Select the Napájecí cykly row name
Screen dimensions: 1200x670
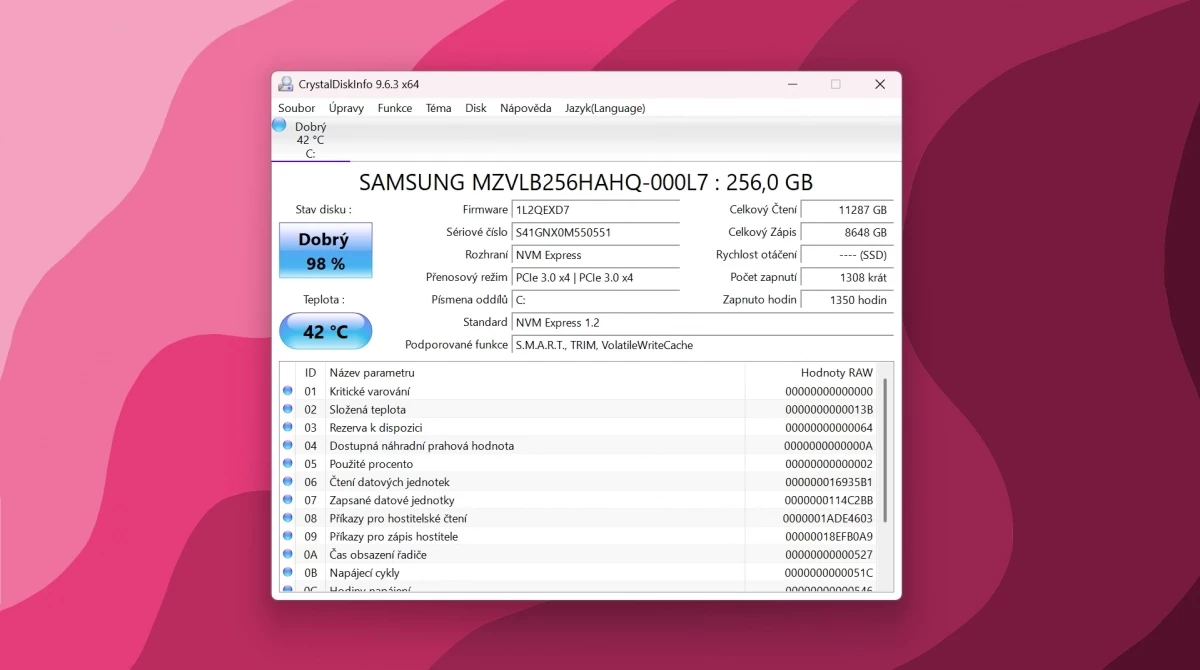pyautogui.click(x=364, y=573)
